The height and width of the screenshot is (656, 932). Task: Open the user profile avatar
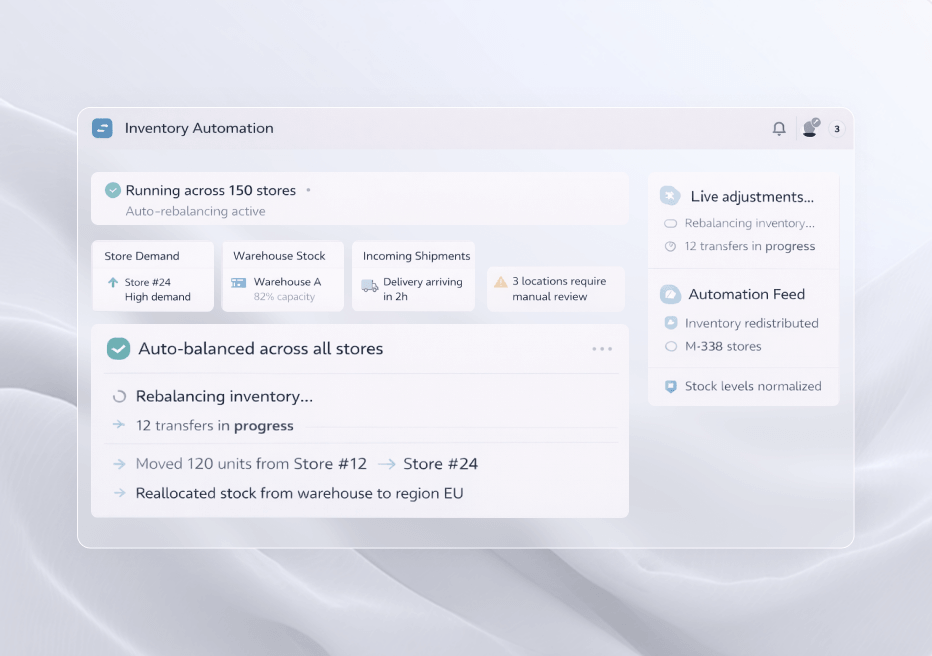tap(811, 128)
